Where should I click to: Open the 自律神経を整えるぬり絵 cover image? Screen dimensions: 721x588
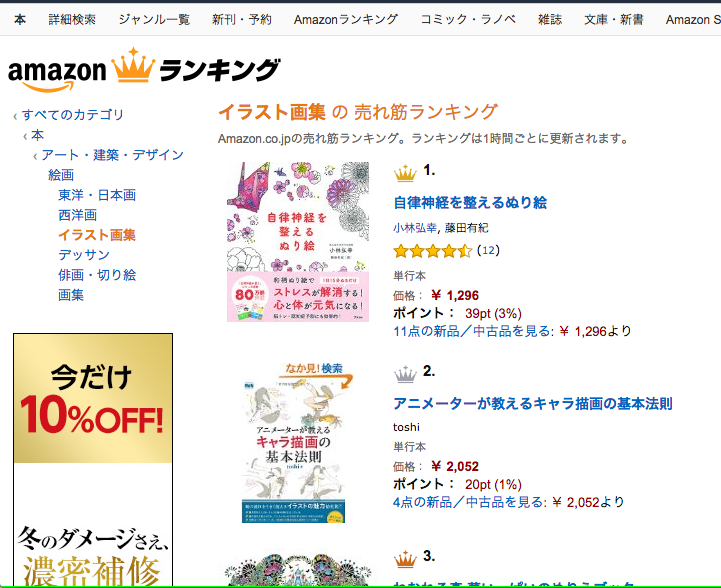(298, 242)
